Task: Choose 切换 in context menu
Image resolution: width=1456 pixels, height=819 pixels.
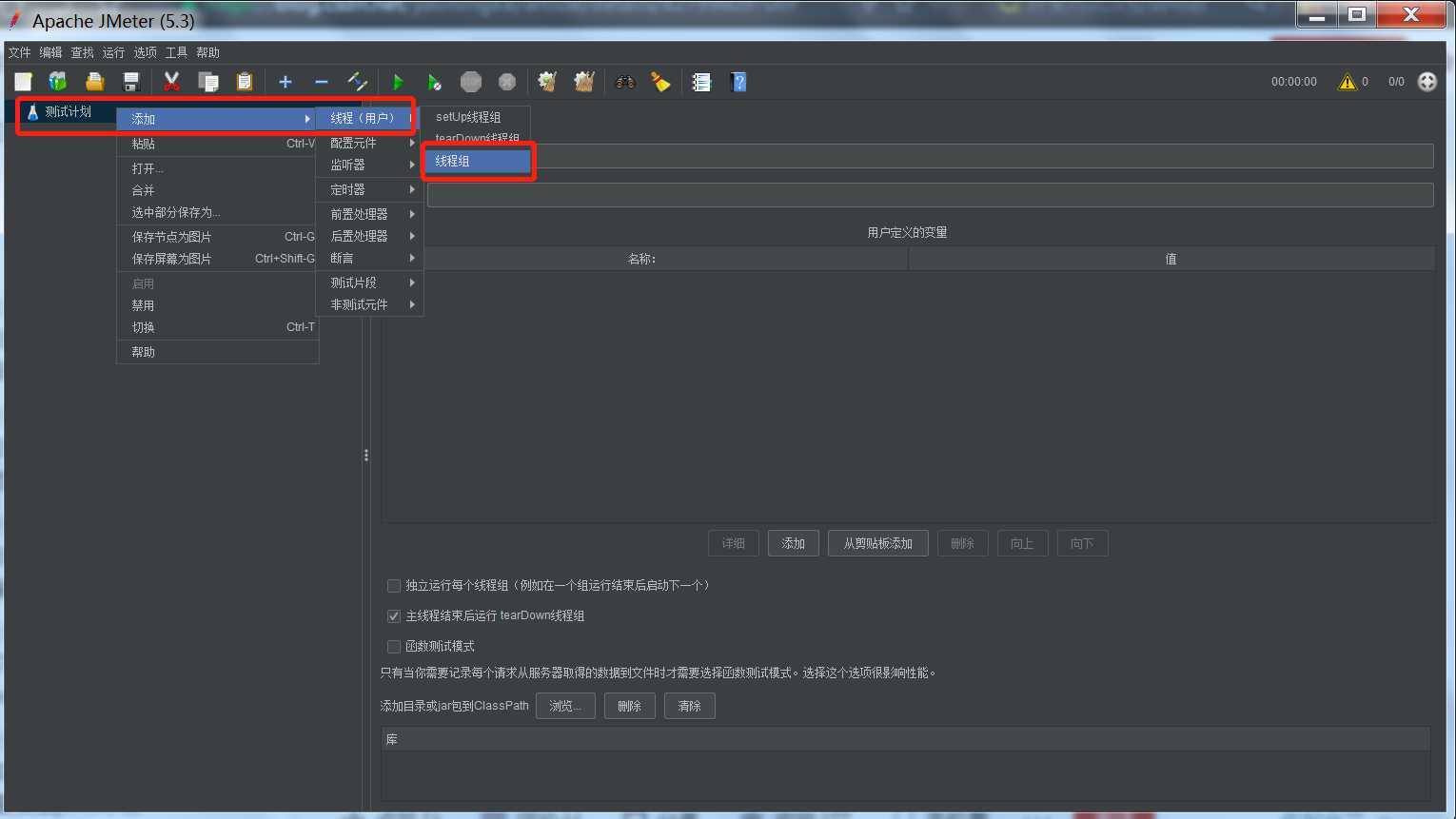Action: [x=218, y=327]
